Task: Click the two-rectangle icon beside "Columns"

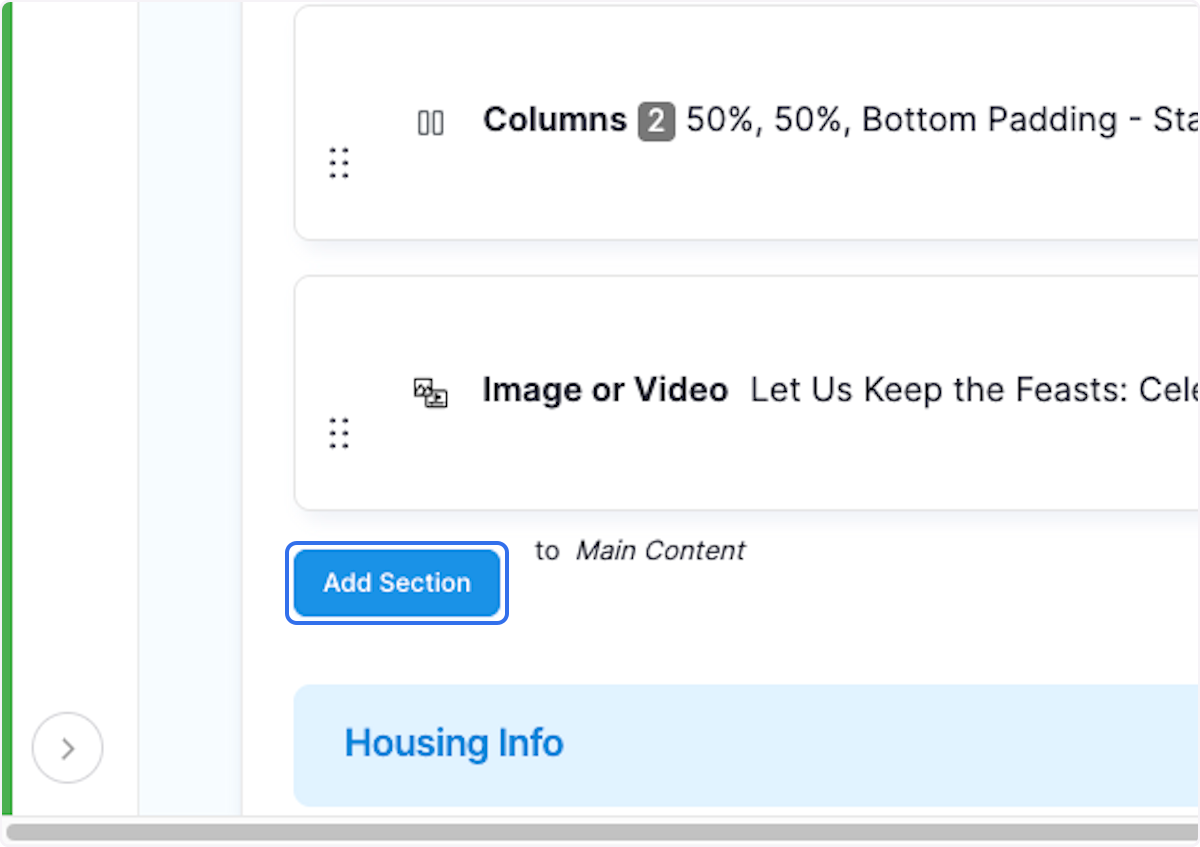Action: pos(430,122)
